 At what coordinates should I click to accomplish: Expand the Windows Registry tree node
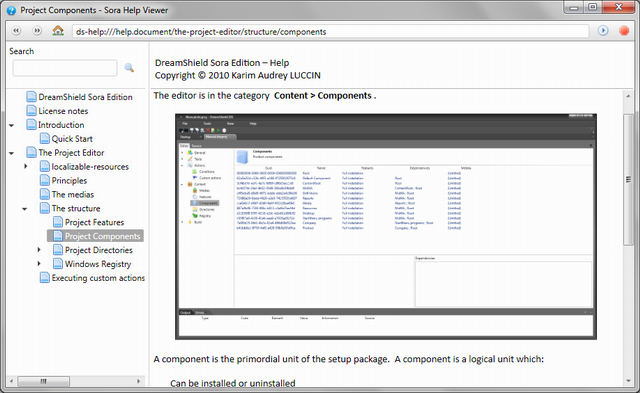point(39,264)
